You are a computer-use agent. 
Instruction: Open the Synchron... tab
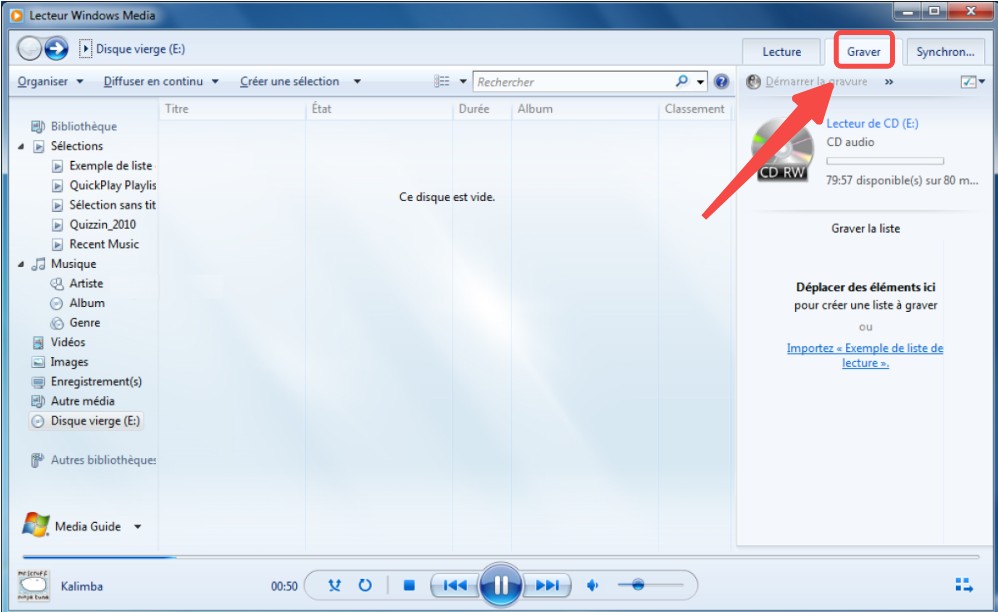pos(945,52)
